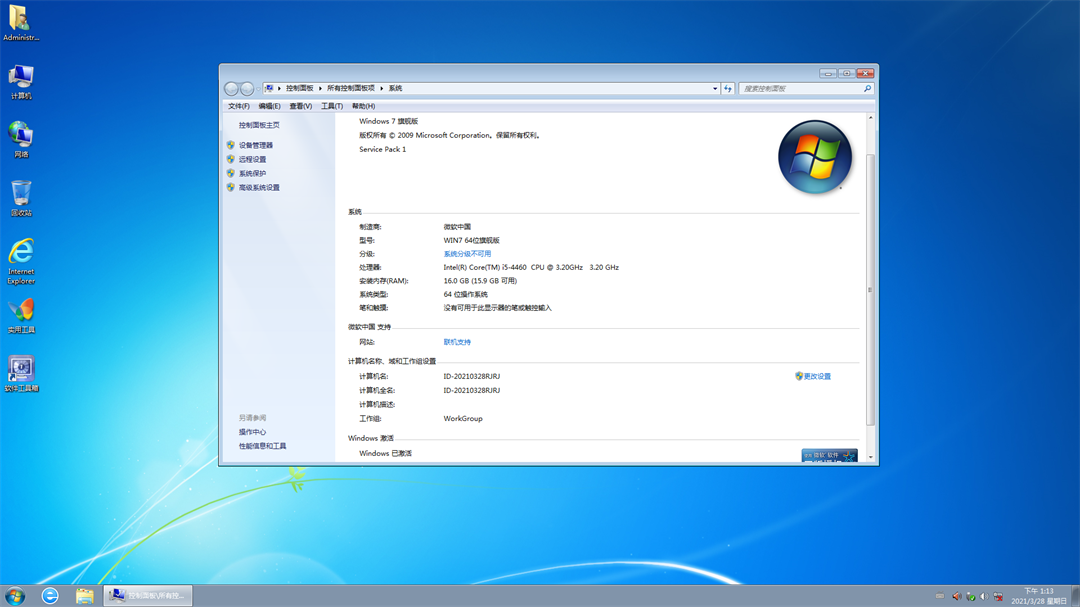Open the taskbar file explorer folder icon
The width and height of the screenshot is (1080, 607).
(x=85, y=596)
